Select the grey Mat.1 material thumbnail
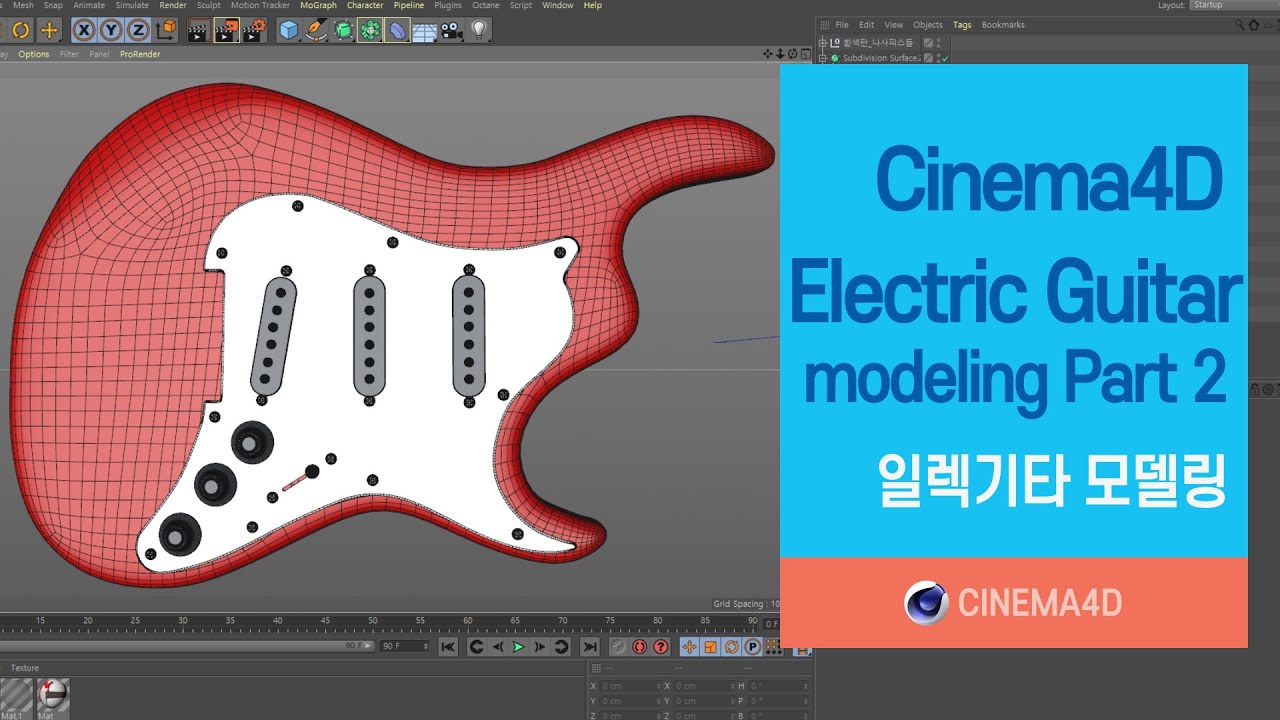Image resolution: width=1280 pixels, height=720 pixels. (x=15, y=694)
